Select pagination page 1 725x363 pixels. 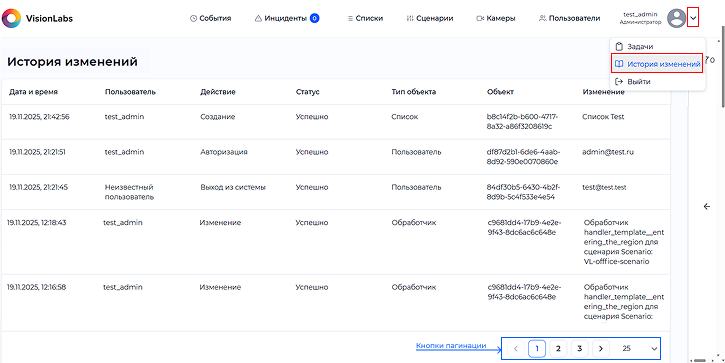click(x=537, y=349)
